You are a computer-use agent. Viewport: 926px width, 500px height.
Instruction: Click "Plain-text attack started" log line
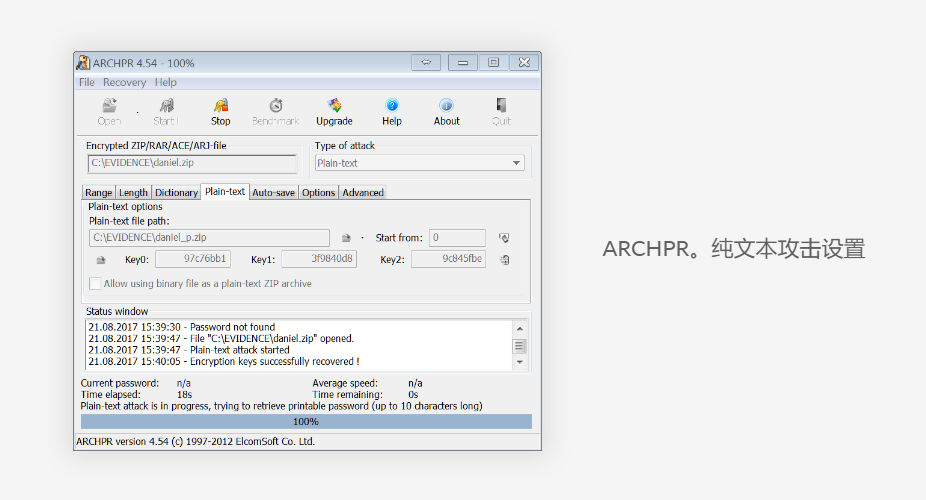coord(189,350)
